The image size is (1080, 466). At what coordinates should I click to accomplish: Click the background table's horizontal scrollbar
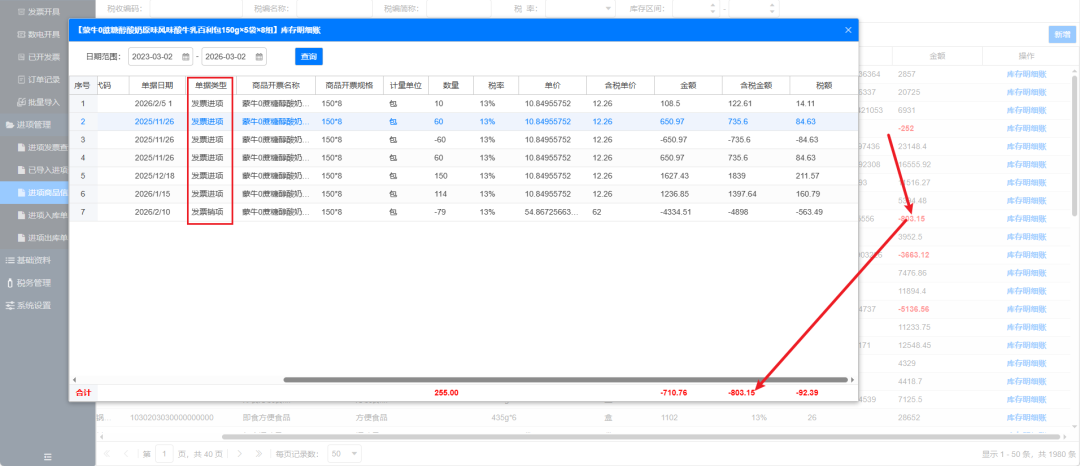click(x=641, y=436)
